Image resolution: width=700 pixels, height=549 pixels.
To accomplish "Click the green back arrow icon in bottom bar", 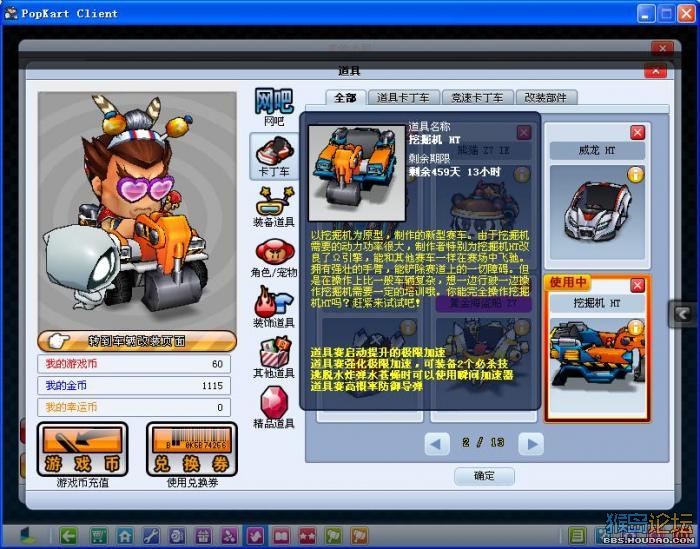I will pyautogui.click(x=68, y=535).
